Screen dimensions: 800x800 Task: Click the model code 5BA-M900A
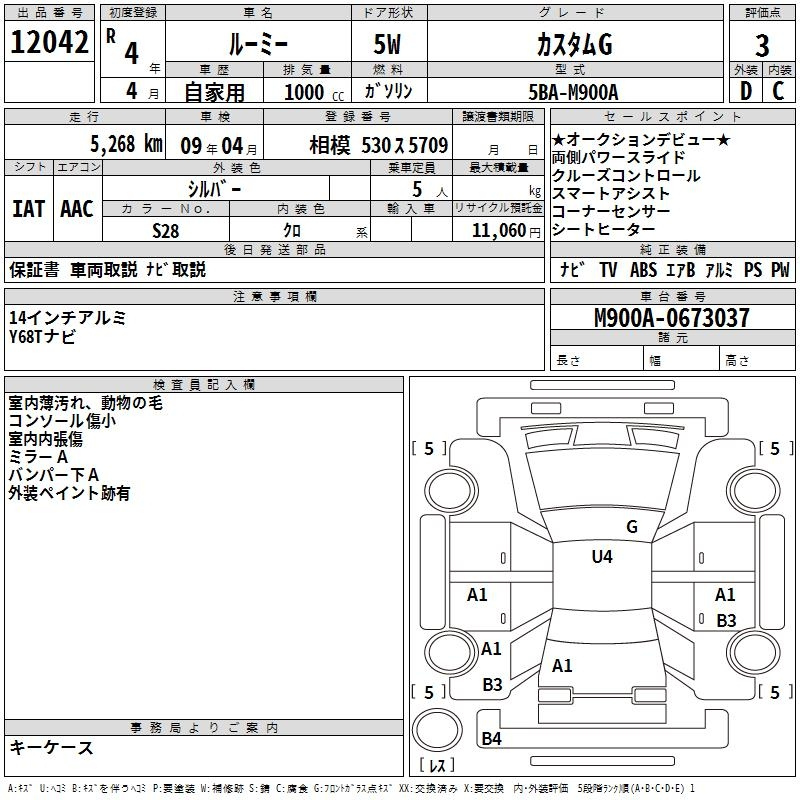(573, 92)
